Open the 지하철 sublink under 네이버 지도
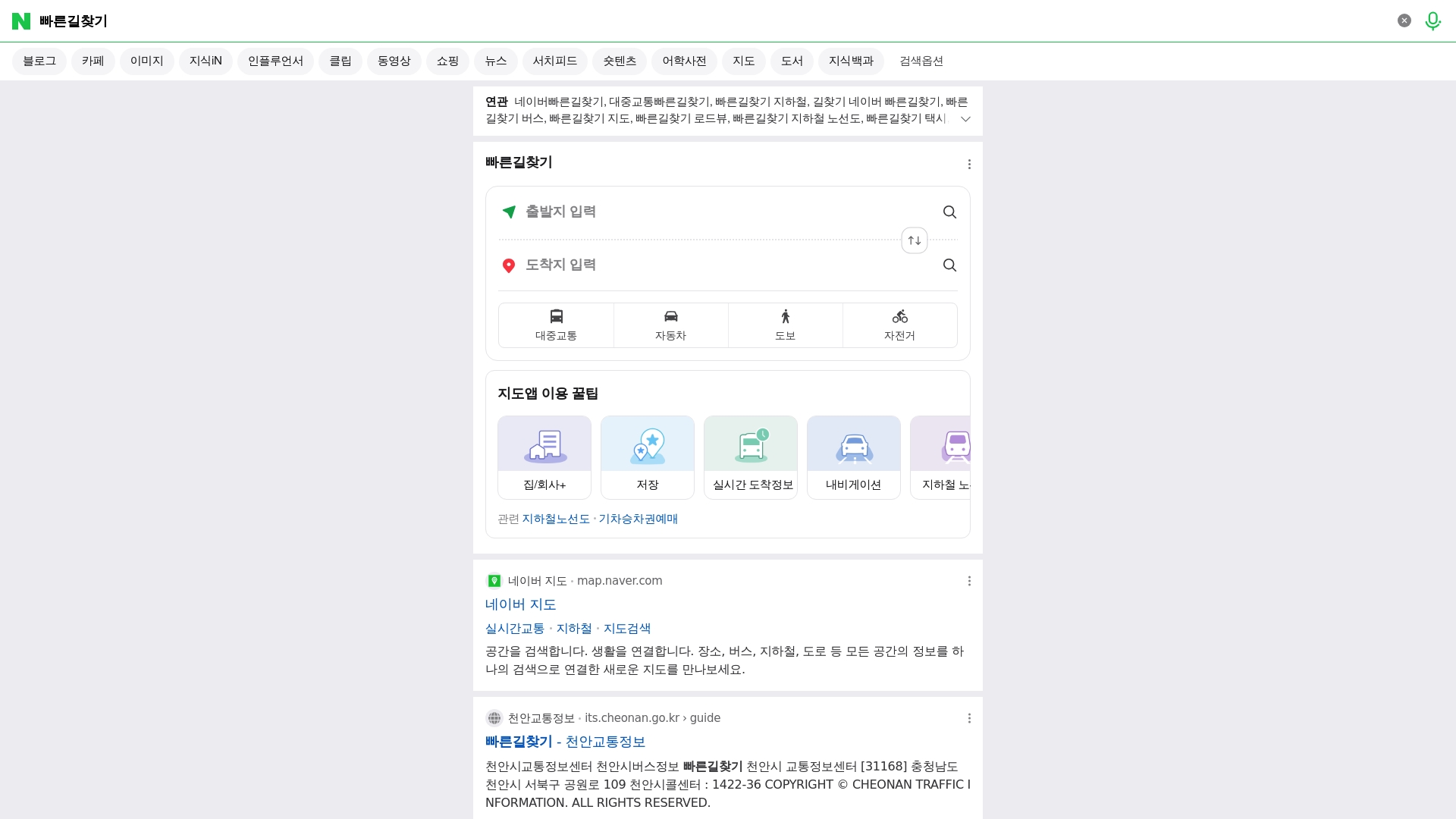 click(574, 629)
